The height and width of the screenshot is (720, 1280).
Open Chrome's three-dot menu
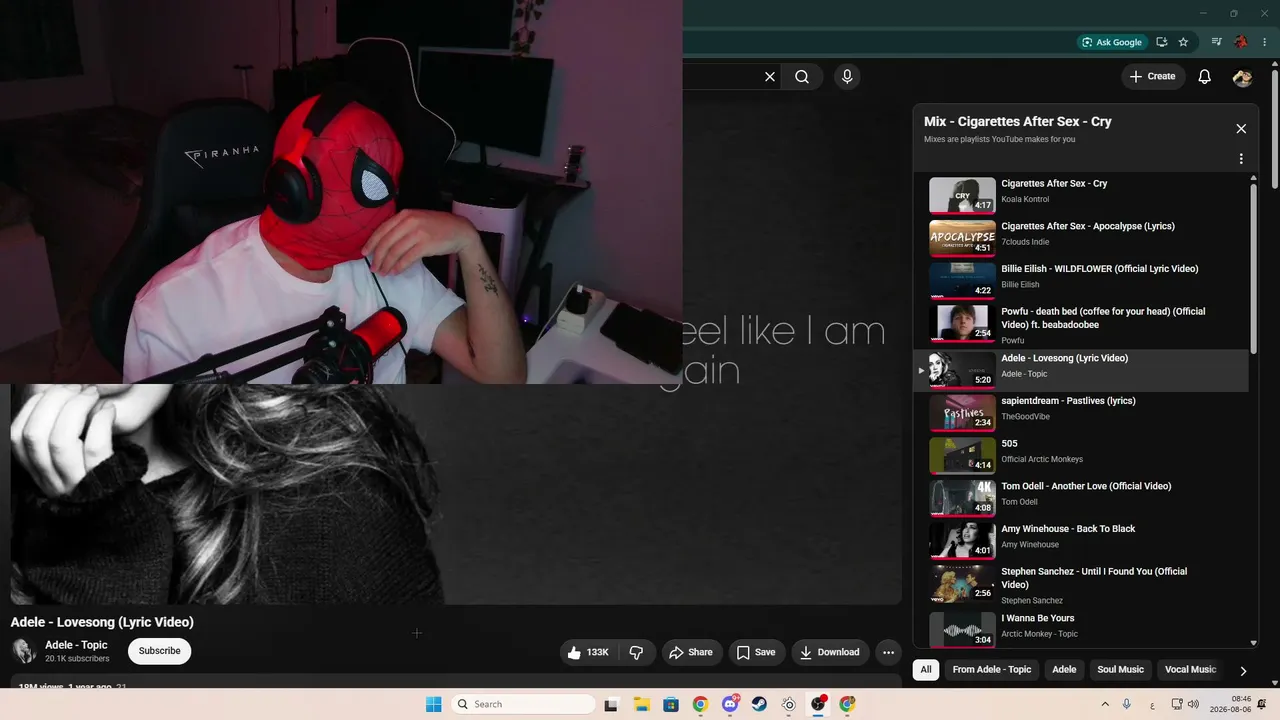1265,42
